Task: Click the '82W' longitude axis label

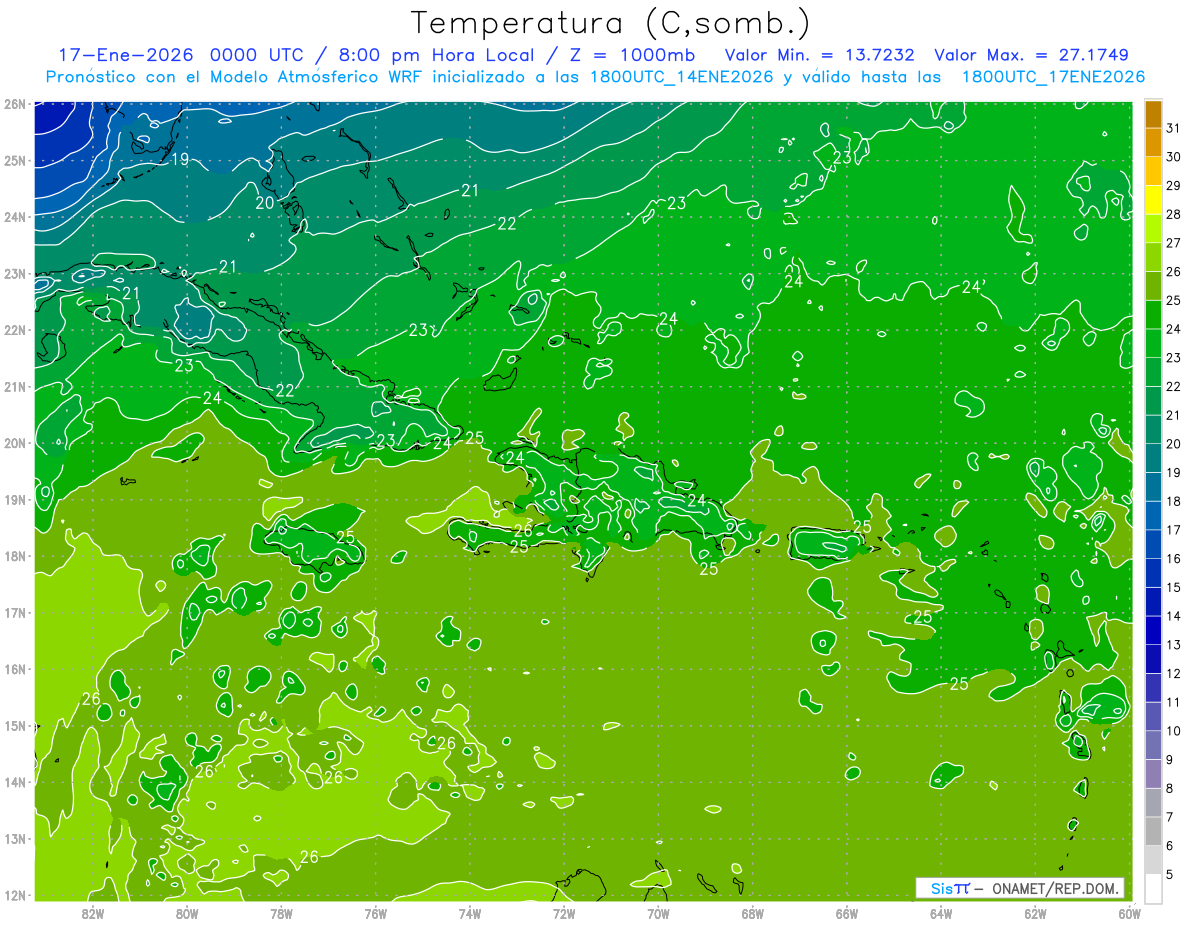Action: point(92,912)
